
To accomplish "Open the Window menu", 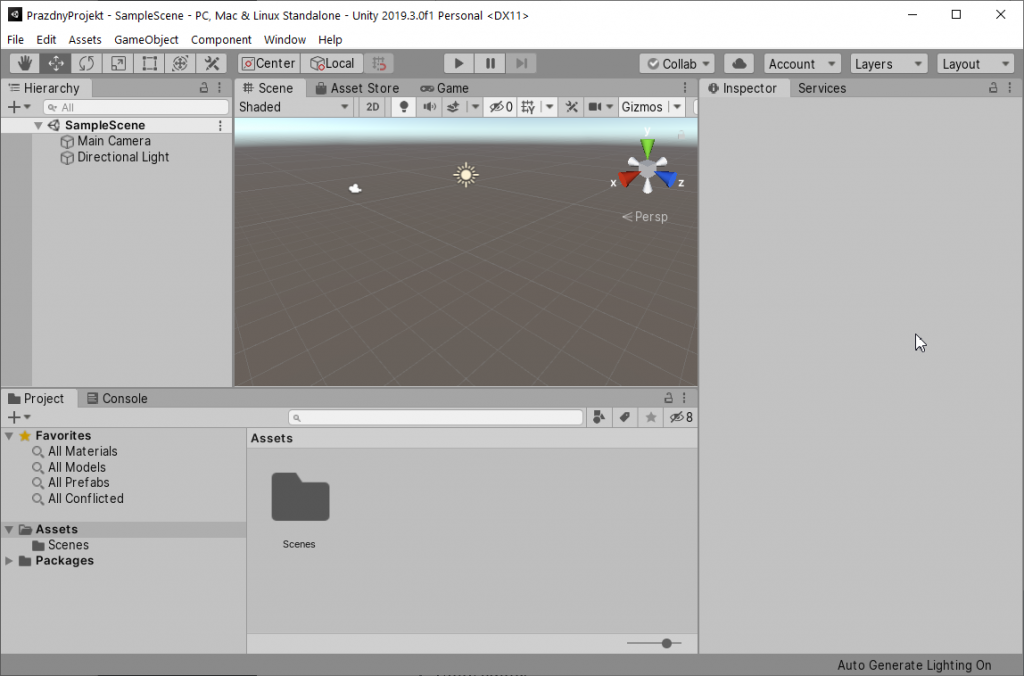I will click(285, 40).
